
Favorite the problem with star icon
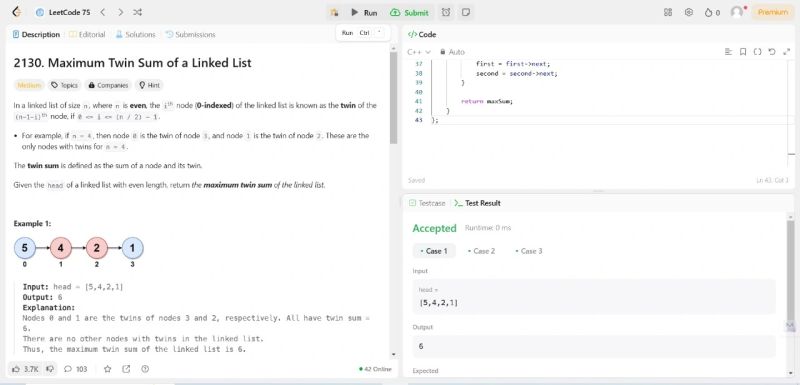107,369
